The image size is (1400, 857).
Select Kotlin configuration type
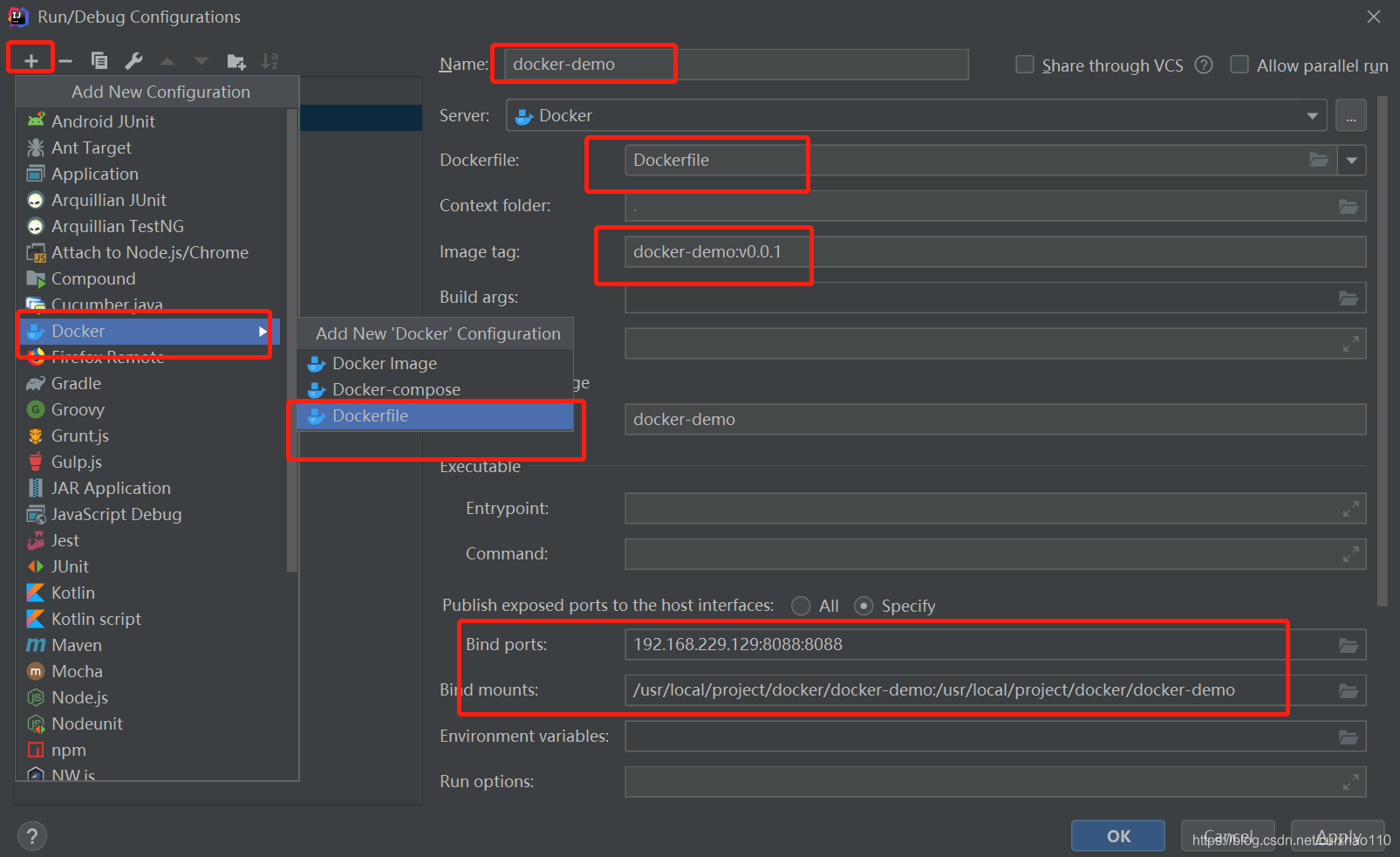coord(153,593)
